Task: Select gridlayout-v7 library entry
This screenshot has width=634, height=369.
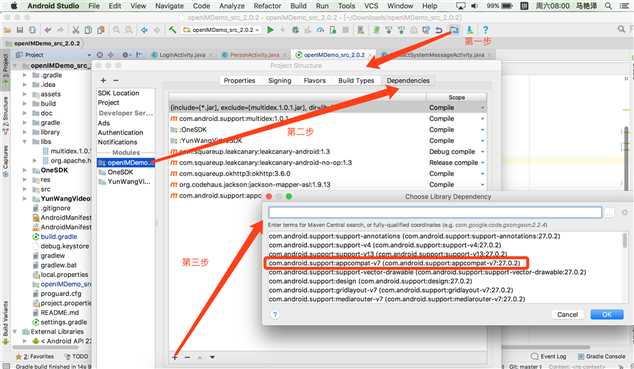Action: click(391, 290)
